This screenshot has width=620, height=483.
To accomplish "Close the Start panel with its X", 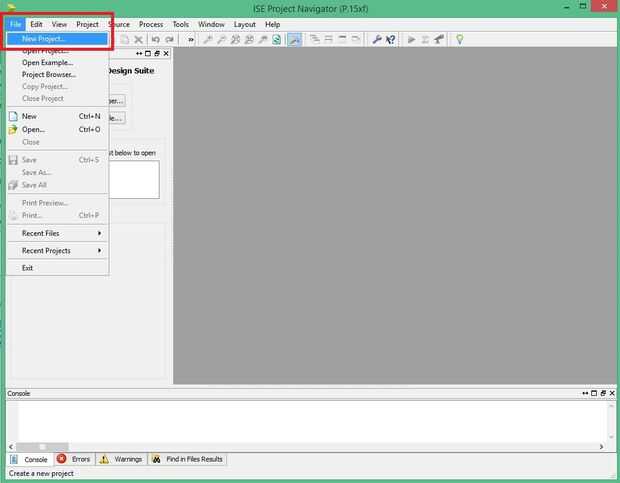I will [x=166, y=53].
